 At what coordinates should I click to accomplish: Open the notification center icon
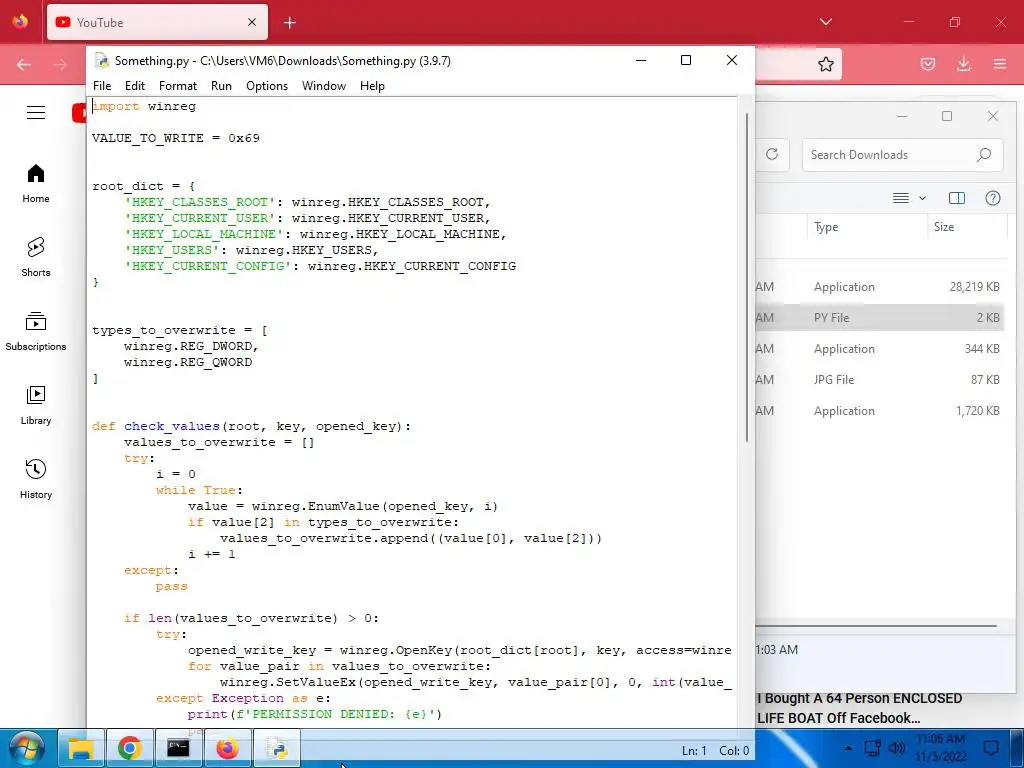[991, 748]
